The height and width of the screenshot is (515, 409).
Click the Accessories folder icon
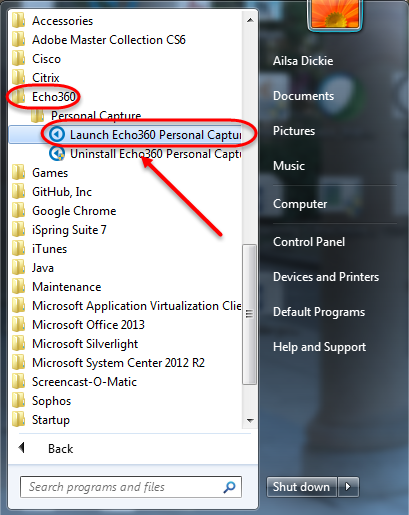18,21
